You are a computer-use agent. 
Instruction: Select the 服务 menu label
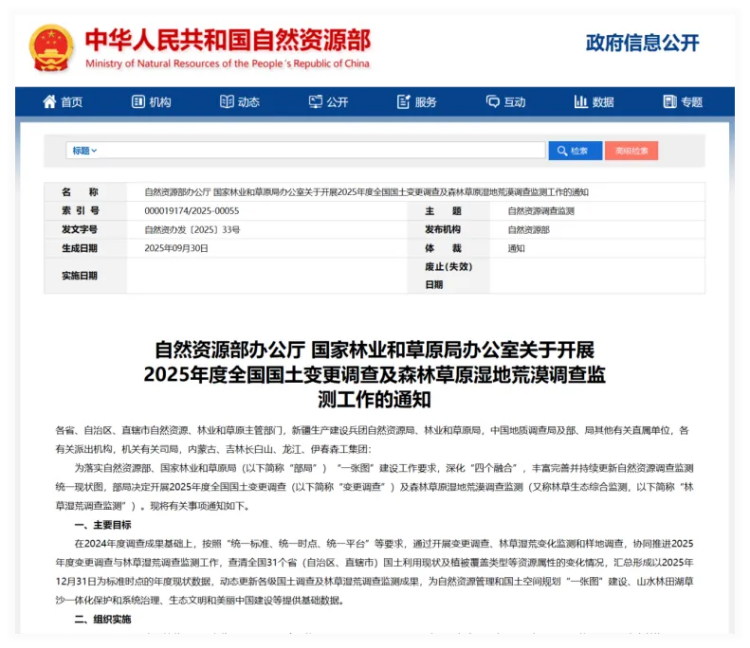click(426, 102)
